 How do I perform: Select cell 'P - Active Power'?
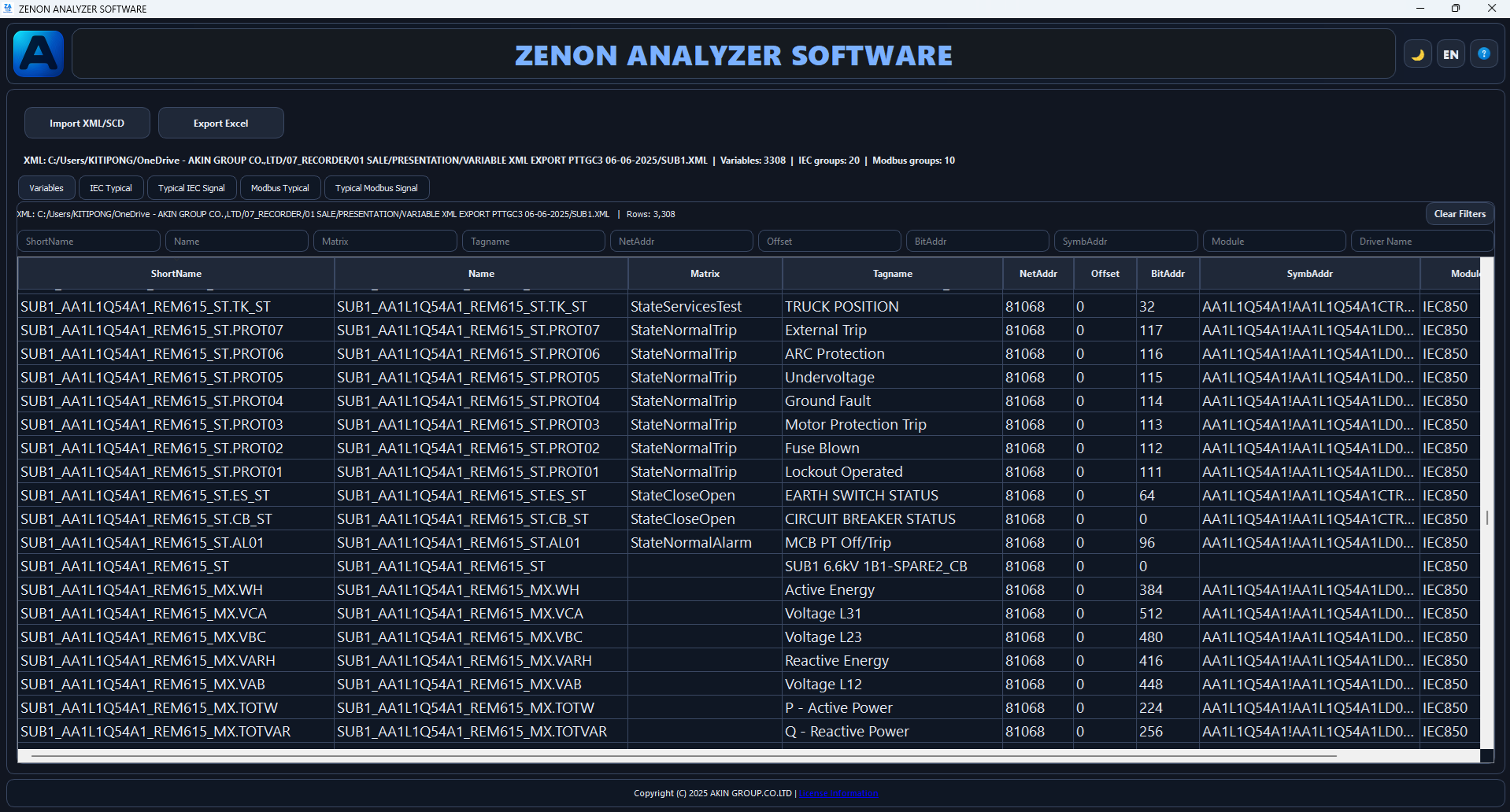893,708
